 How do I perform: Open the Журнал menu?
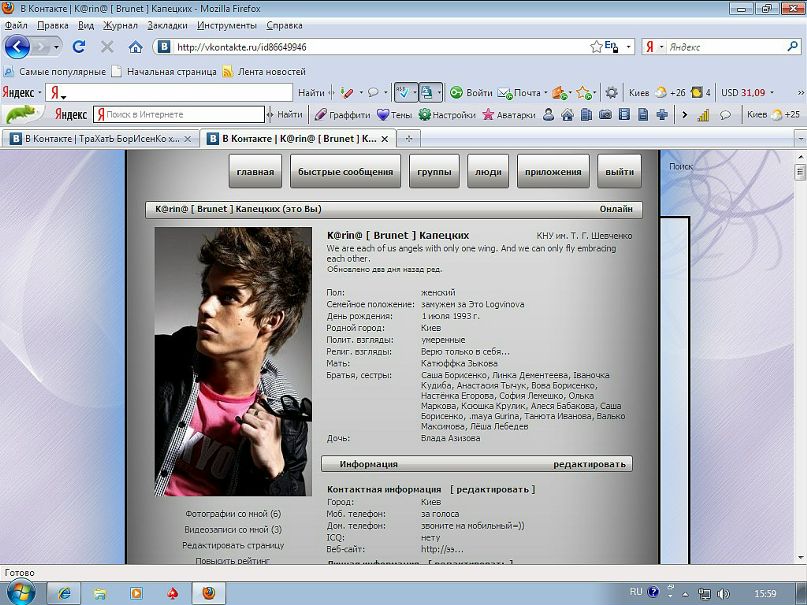tap(120, 25)
